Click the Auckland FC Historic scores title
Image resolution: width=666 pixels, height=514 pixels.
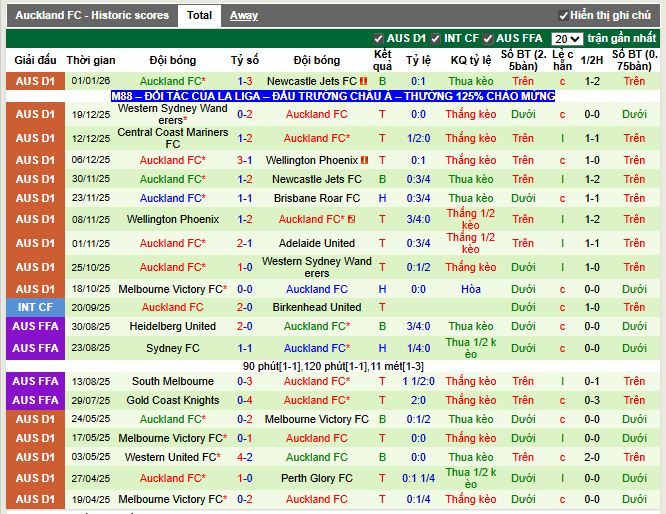92,16
